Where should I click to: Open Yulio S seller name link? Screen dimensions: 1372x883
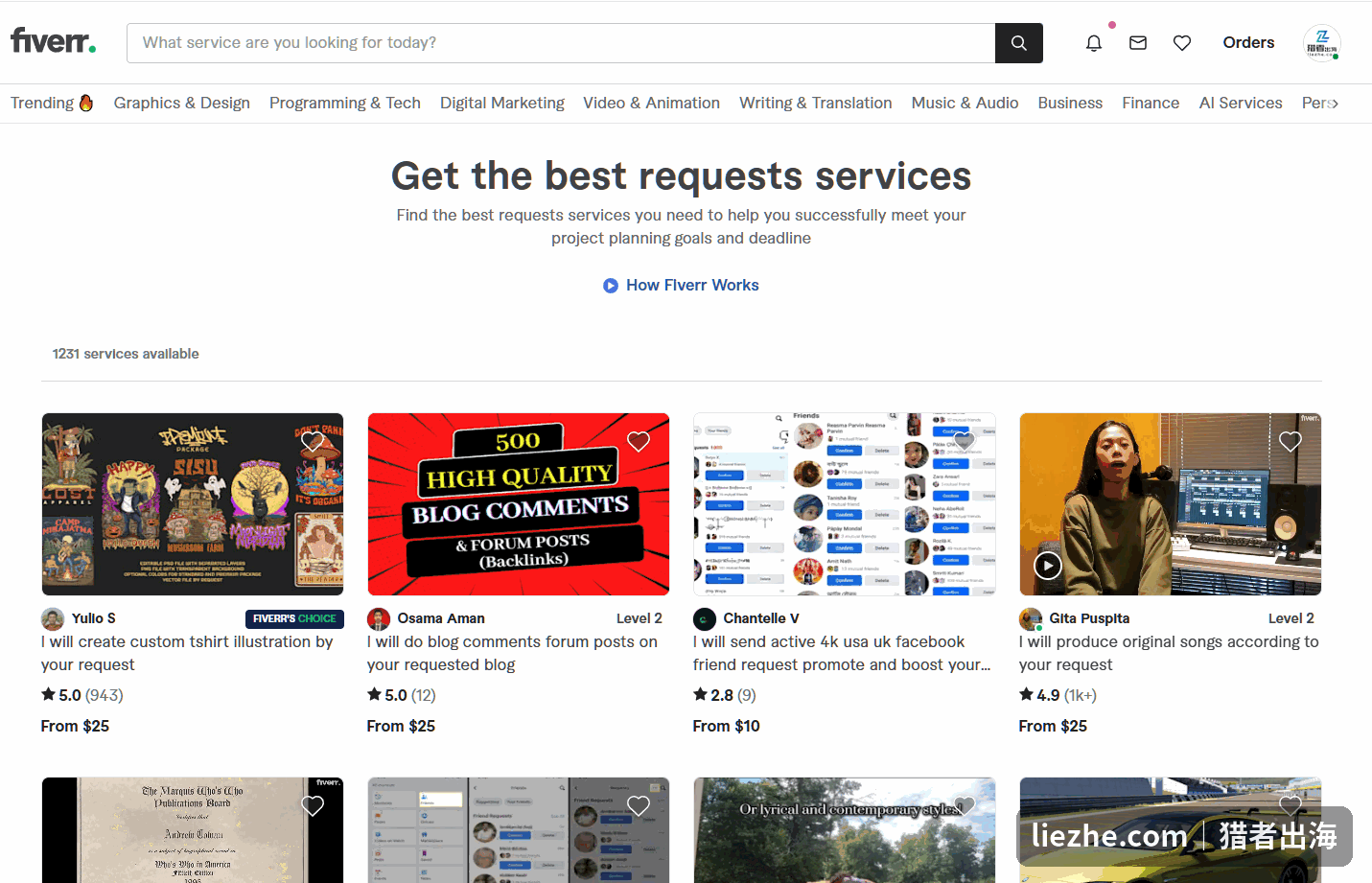[94, 619]
